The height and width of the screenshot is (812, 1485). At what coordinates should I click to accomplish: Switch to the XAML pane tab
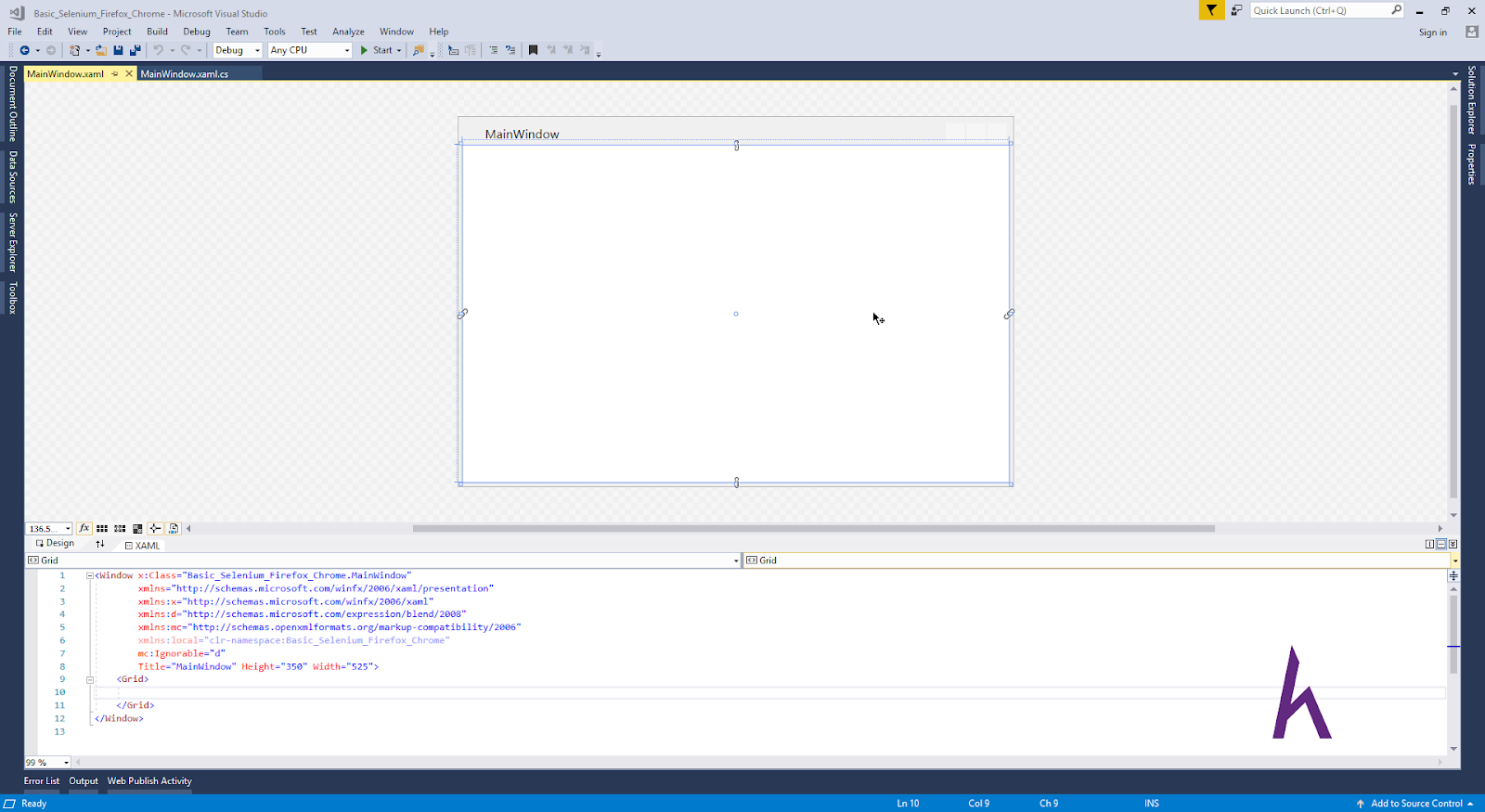[x=143, y=546]
